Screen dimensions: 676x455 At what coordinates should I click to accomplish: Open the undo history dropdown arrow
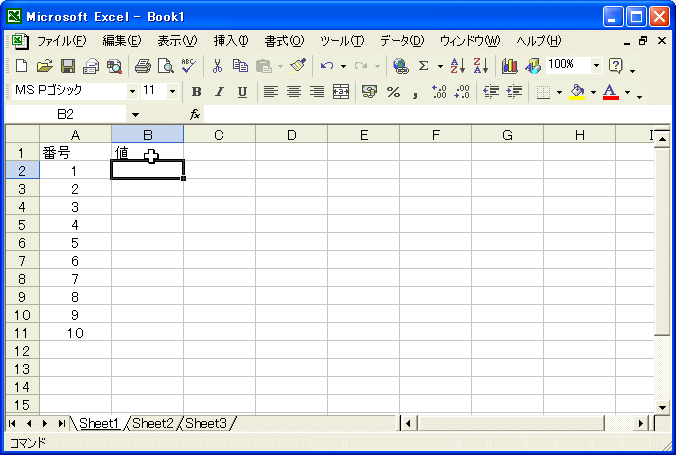(x=344, y=66)
